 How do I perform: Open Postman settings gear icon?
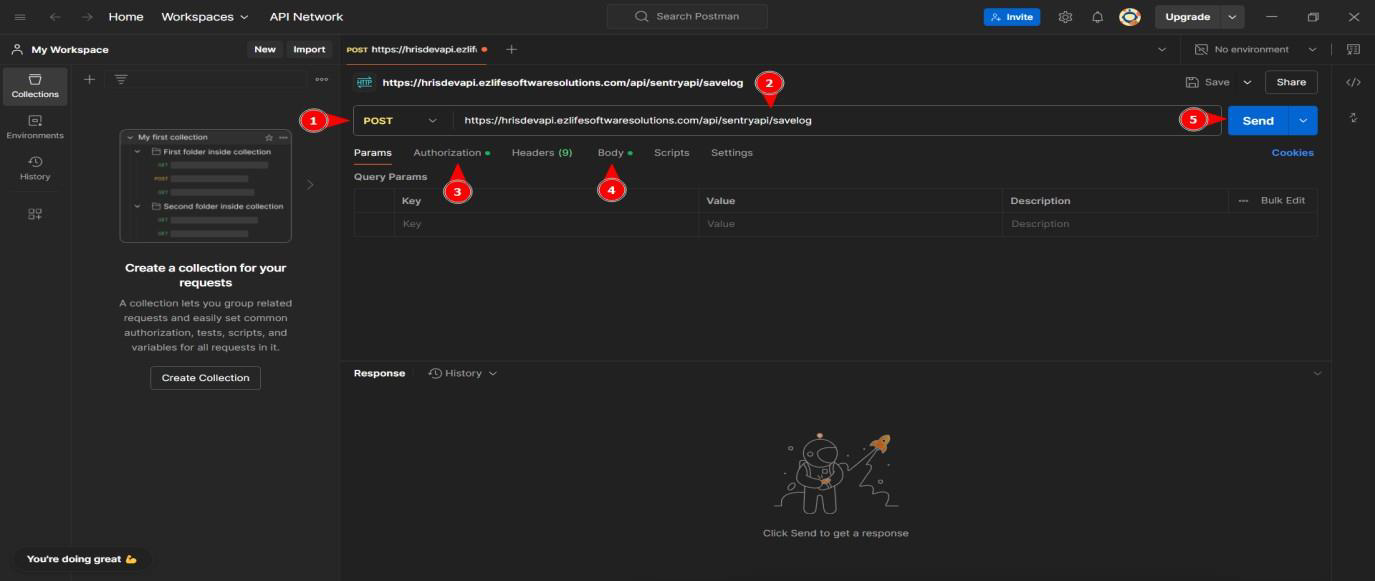1065,17
